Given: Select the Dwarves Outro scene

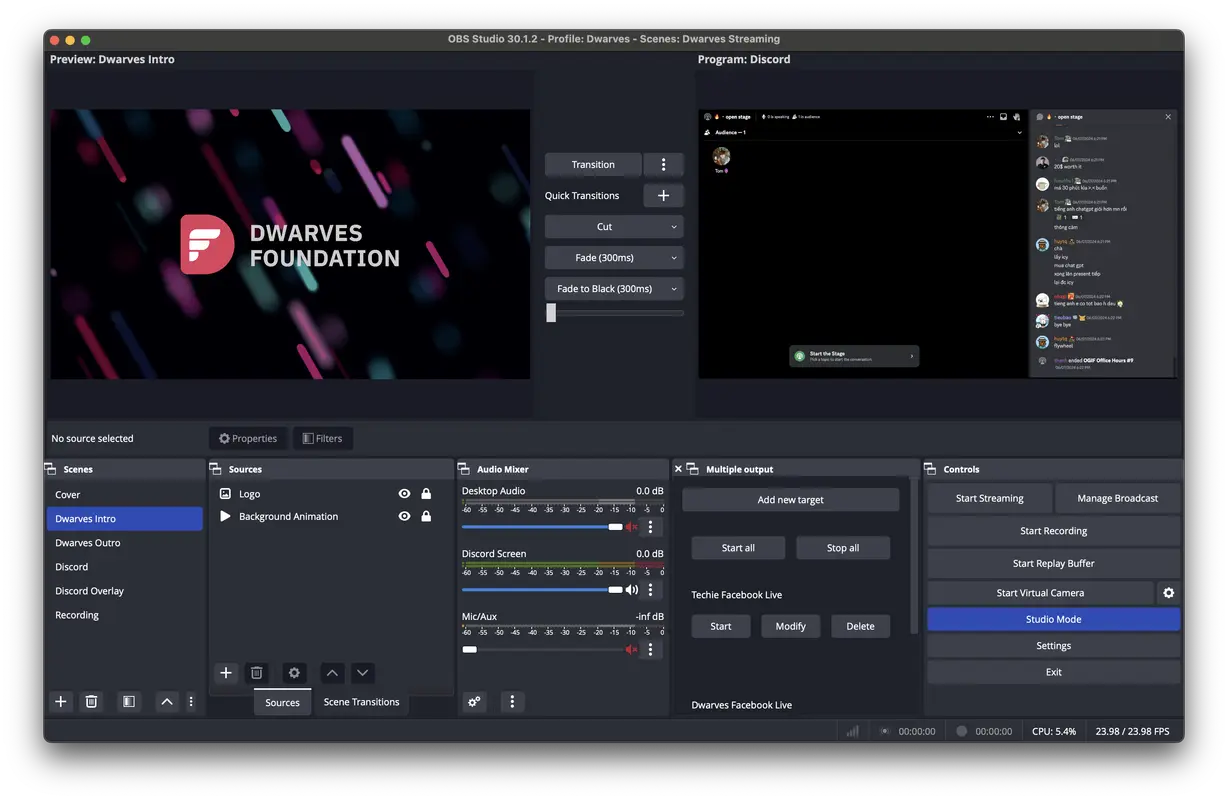Looking at the screenshot, I should click(124, 543).
